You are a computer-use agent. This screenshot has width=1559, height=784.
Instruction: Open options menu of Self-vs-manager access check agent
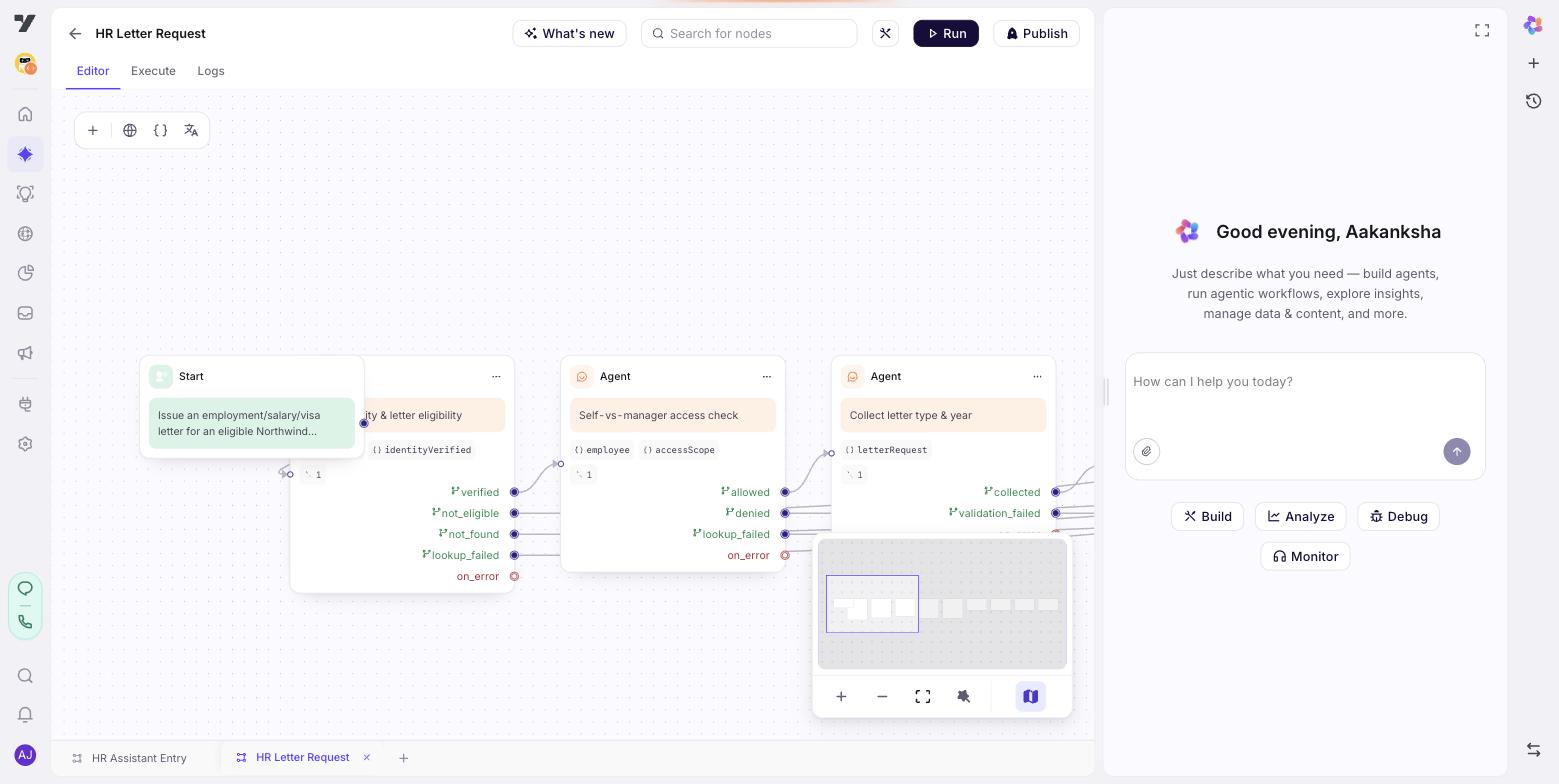[x=767, y=377]
